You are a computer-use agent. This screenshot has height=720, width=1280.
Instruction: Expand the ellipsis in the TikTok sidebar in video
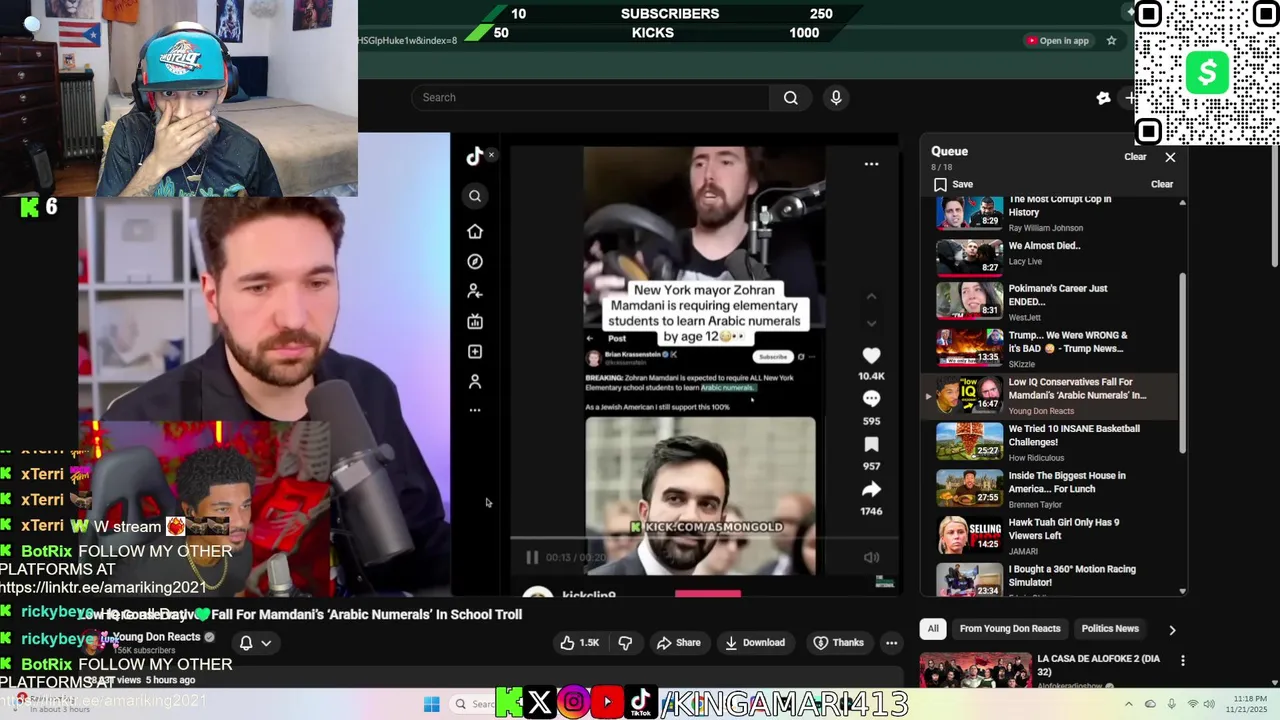coord(475,410)
